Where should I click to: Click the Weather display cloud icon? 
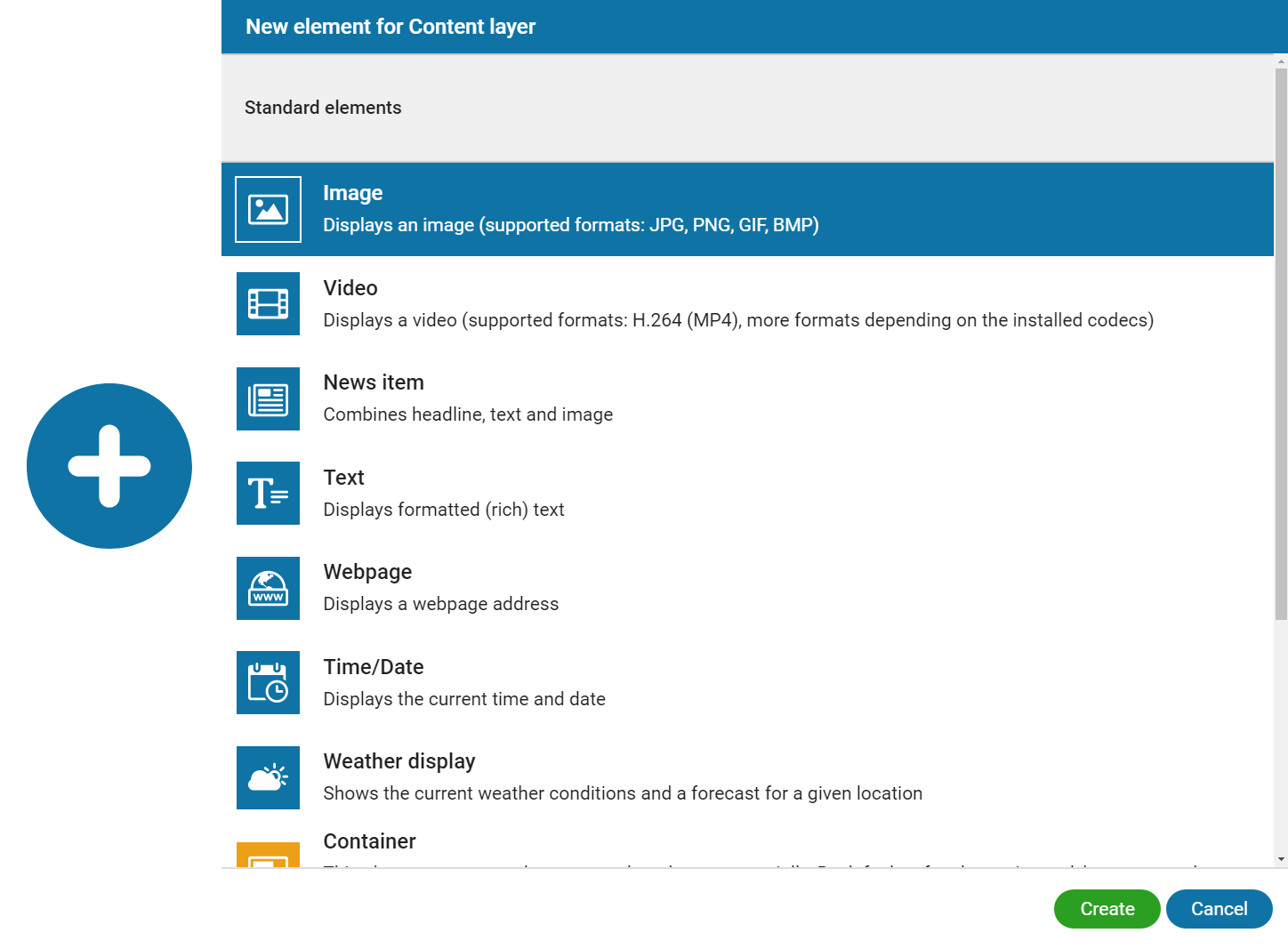point(268,777)
